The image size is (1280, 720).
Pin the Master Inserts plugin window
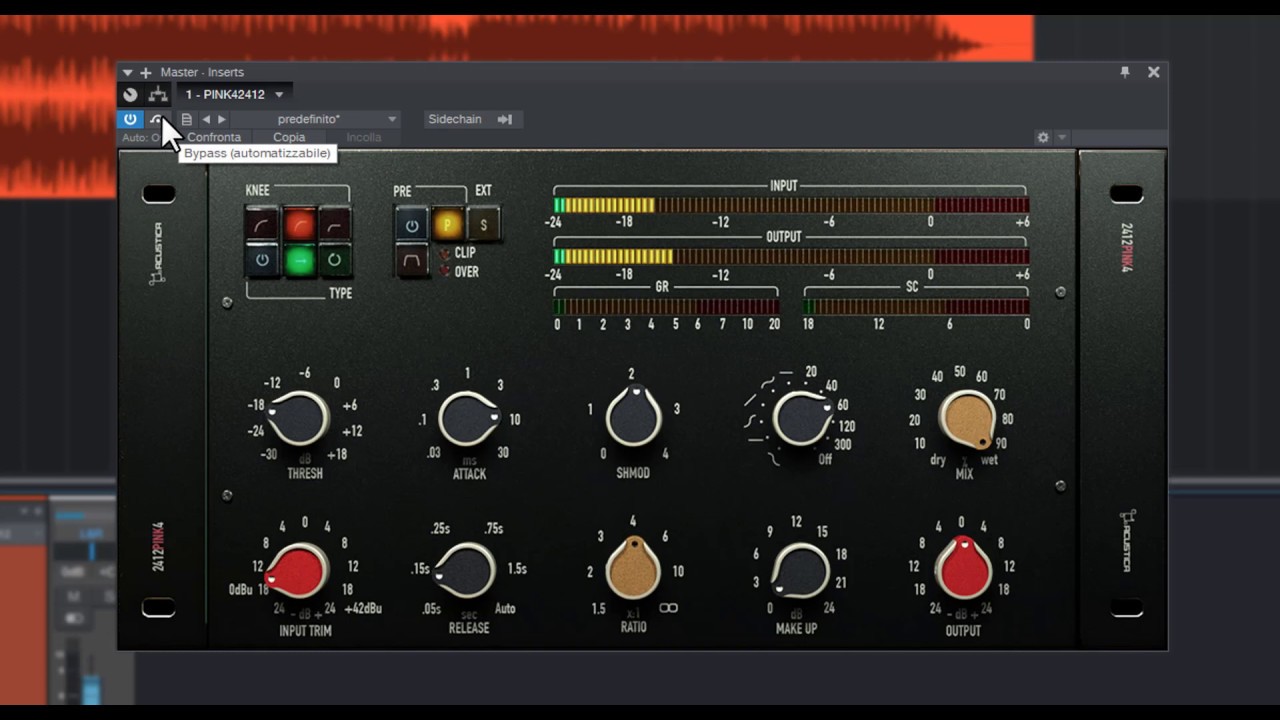pyautogui.click(x=1125, y=72)
